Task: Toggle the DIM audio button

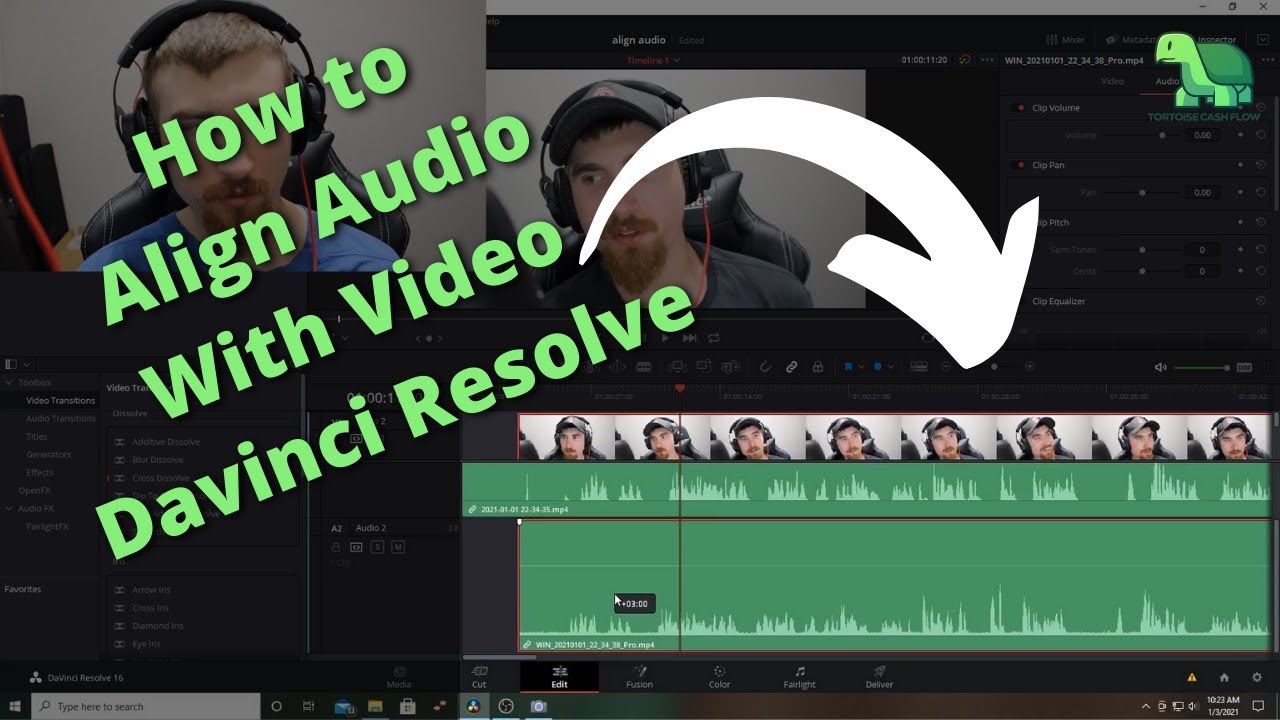Action: pos(1244,367)
